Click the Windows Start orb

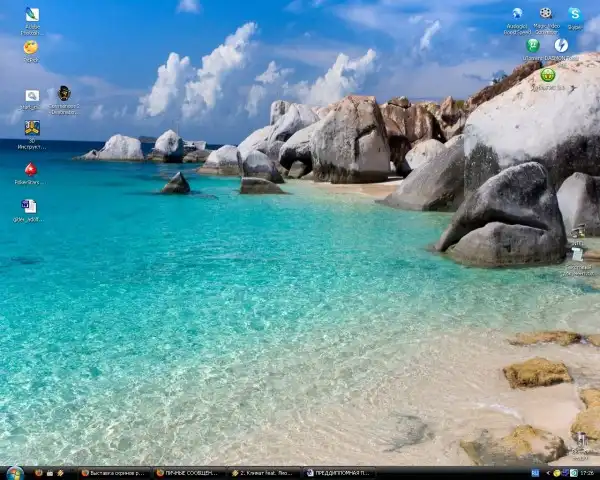click(x=14, y=472)
